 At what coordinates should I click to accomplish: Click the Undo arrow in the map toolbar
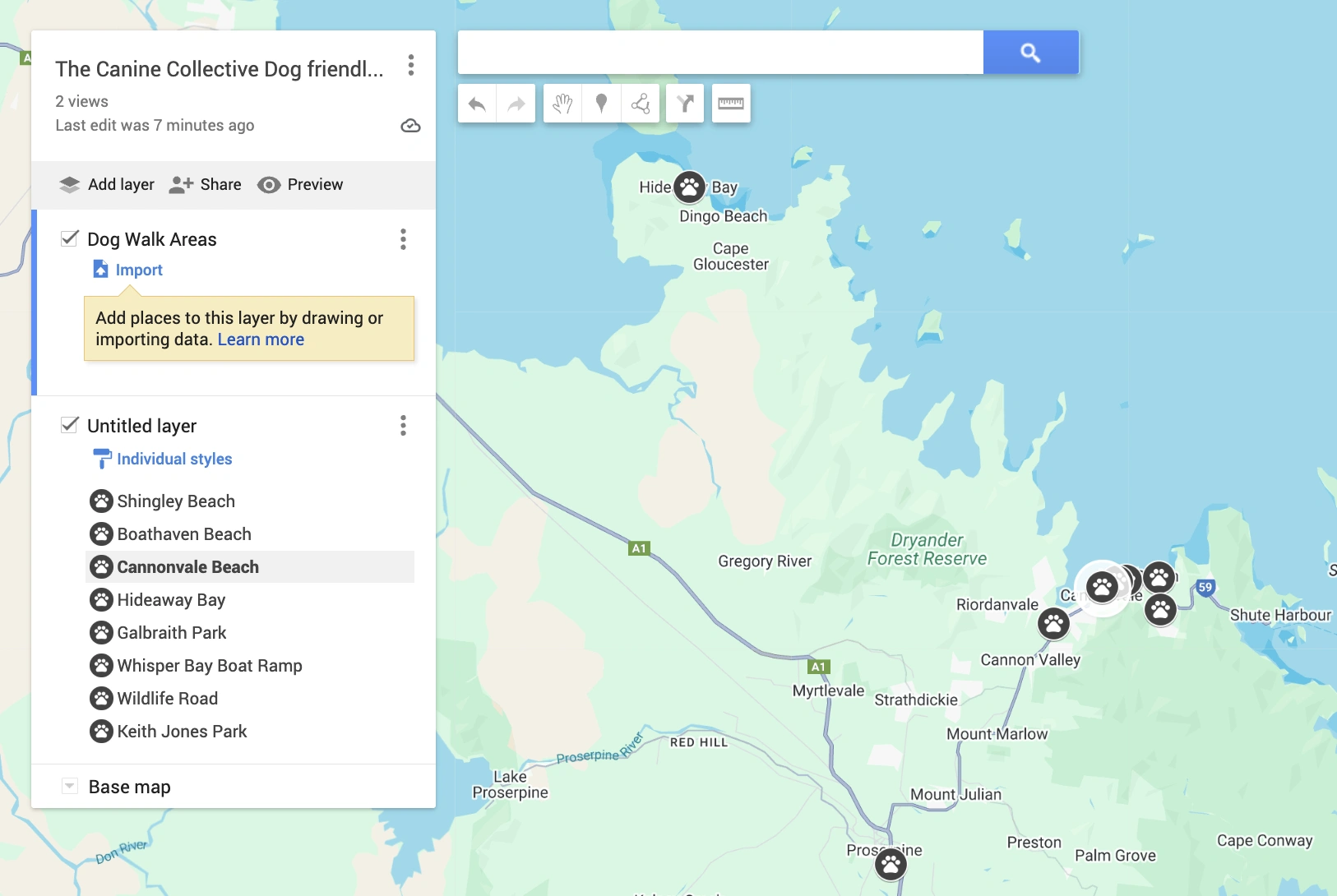click(x=477, y=104)
